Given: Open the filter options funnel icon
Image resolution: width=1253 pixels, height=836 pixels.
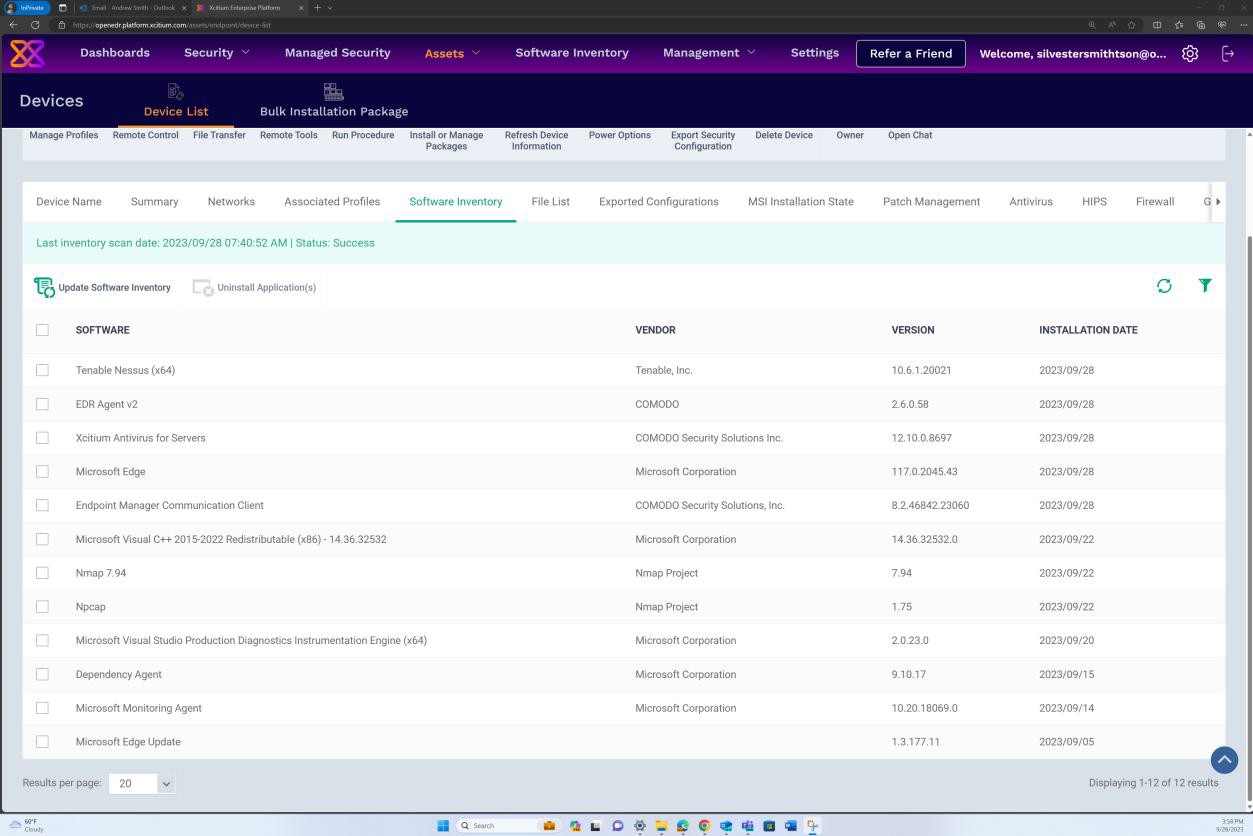Looking at the screenshot, I should click(x=1204, y=286).
